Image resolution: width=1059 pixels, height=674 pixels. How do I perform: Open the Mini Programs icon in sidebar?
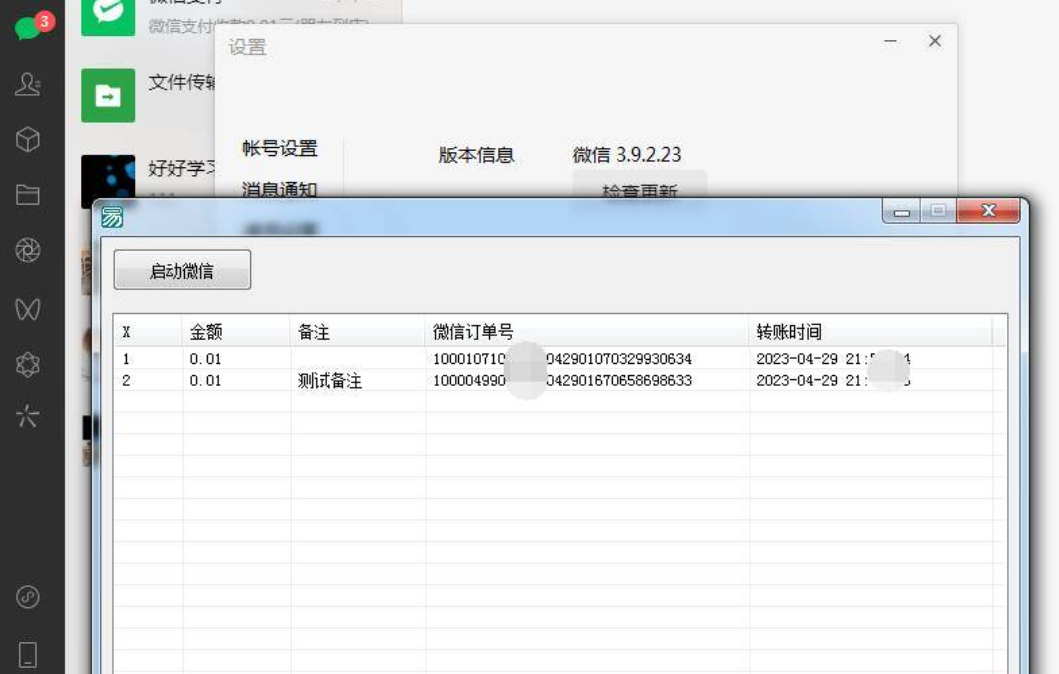(x=28, y=597)
